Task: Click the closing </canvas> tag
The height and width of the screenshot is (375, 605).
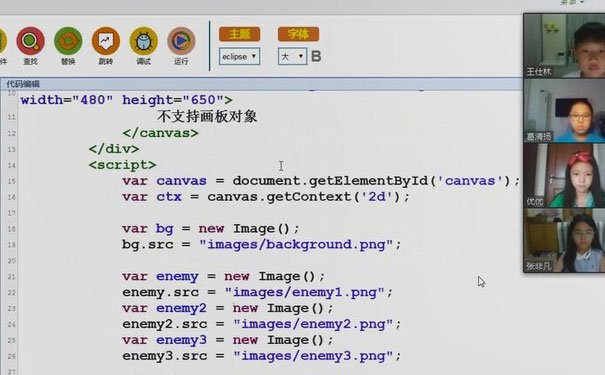Action: (x=161, y=133)
